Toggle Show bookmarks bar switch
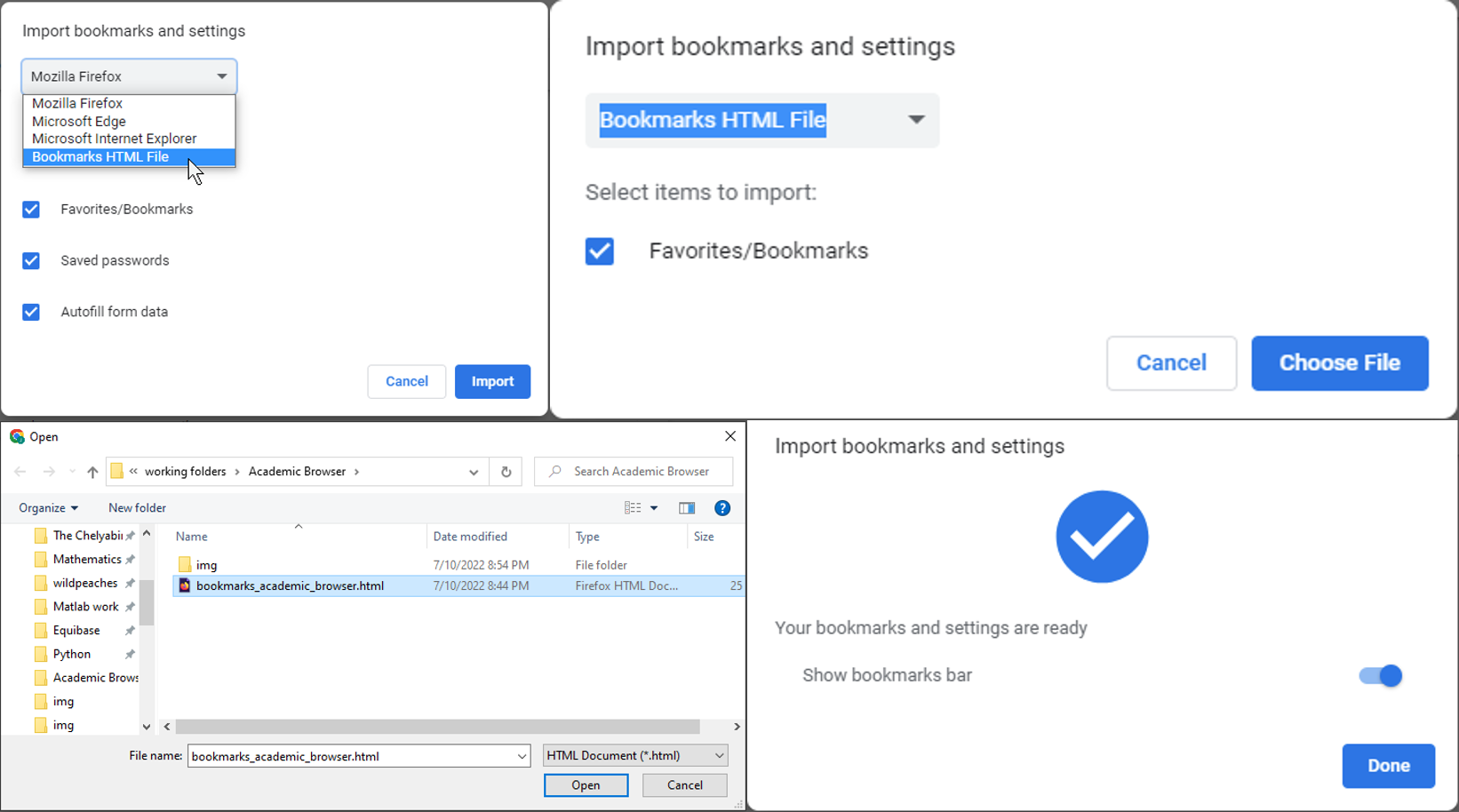The width and height of the screenshot is (1459, 812). (1381, 676)
